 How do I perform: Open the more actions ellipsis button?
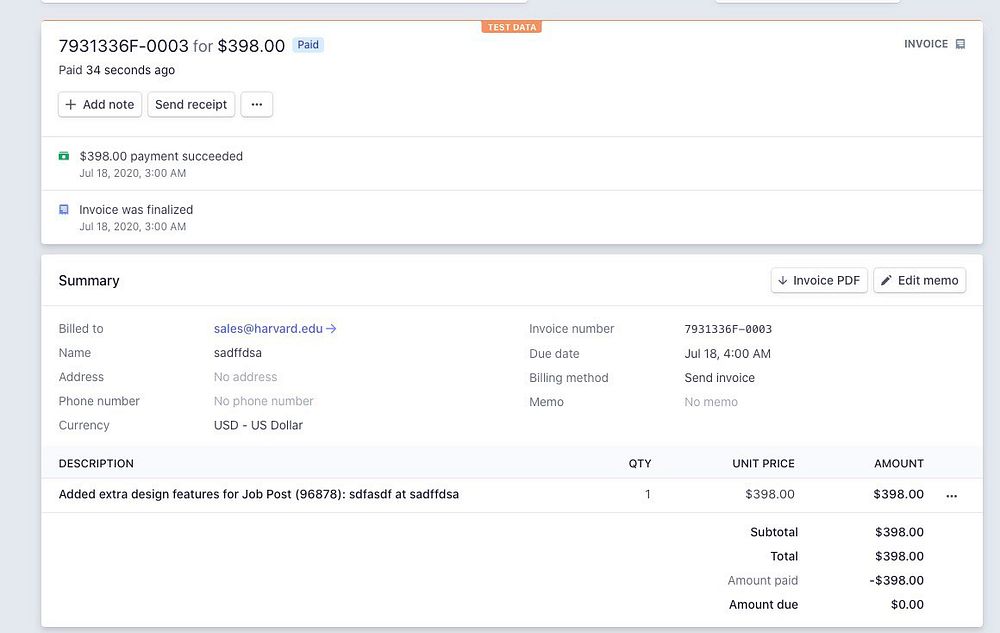[x=256, y=104]
